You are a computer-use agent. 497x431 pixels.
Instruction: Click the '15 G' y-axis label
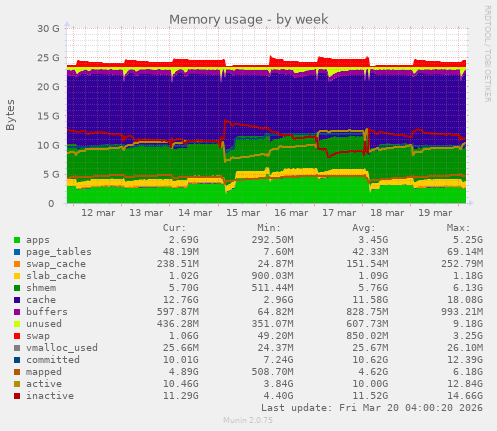coord(48,116)
